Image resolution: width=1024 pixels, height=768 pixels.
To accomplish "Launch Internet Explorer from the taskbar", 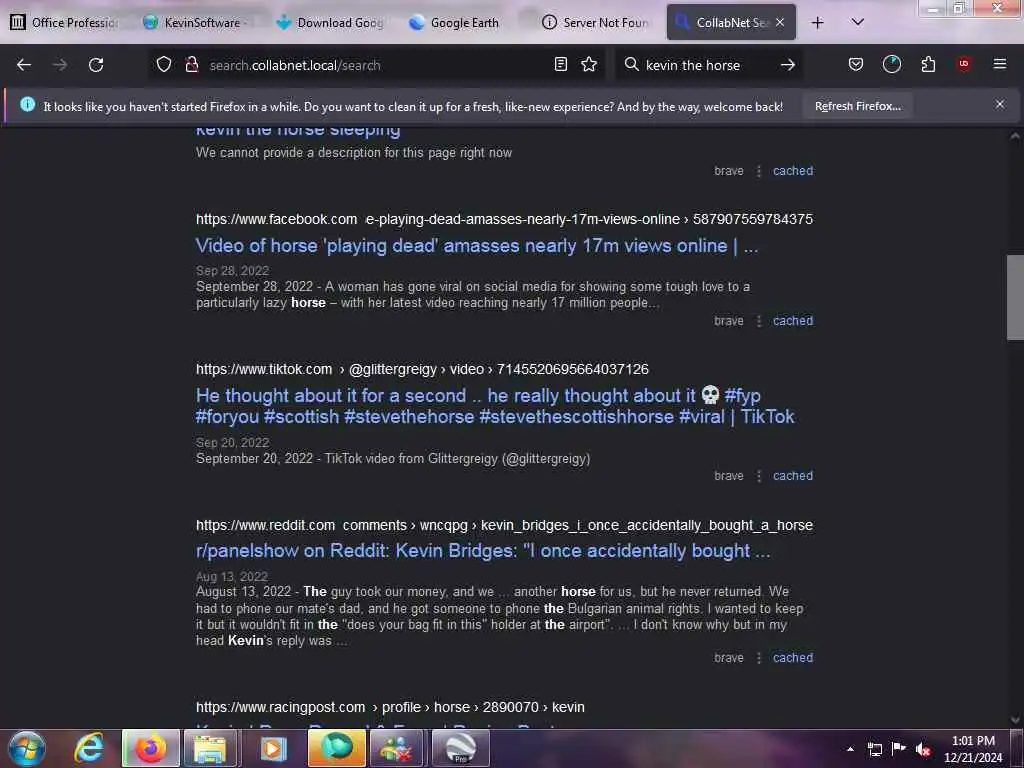I will (x=88, y=748).
